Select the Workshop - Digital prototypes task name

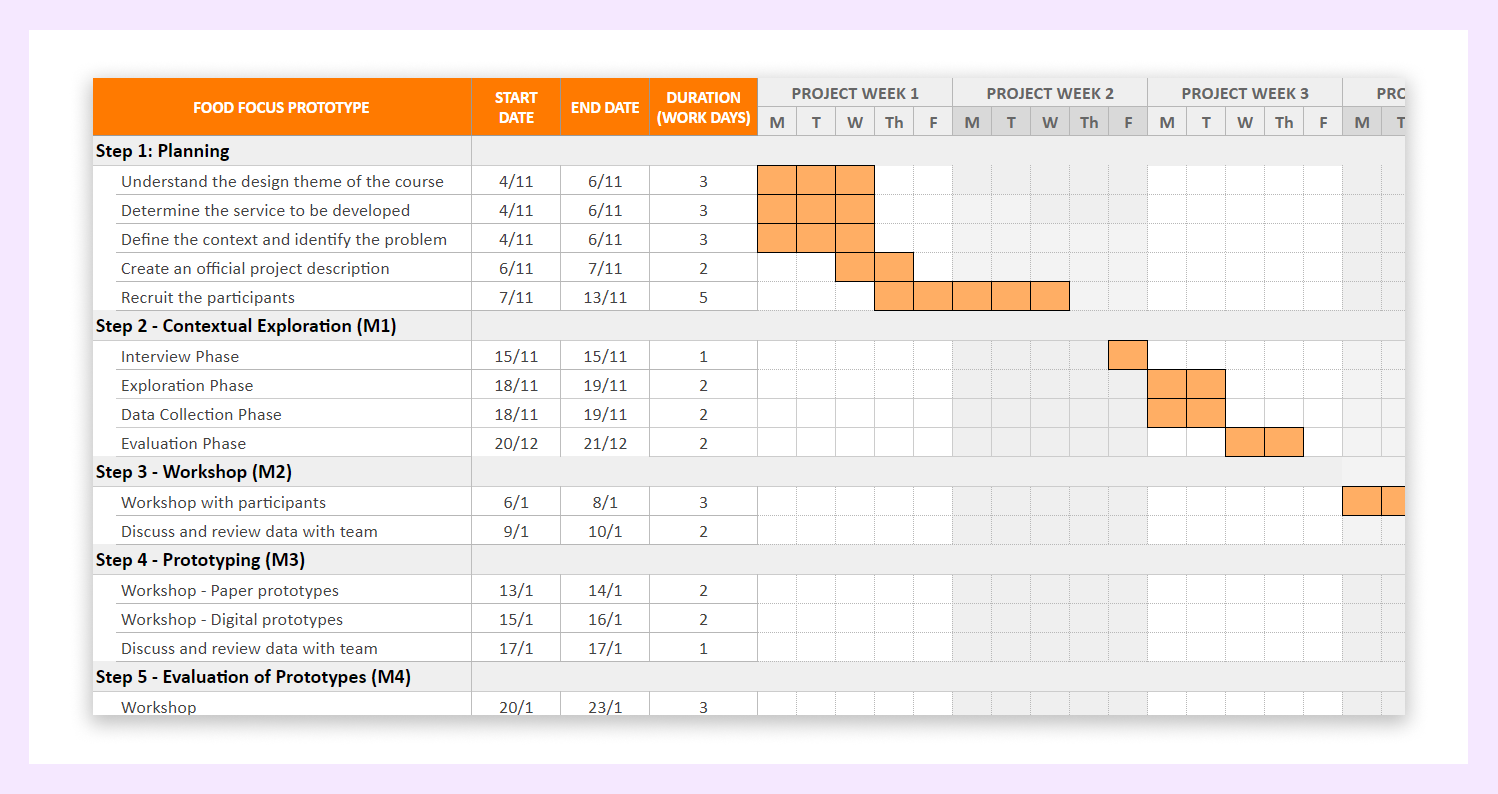(x=232, y=619)
